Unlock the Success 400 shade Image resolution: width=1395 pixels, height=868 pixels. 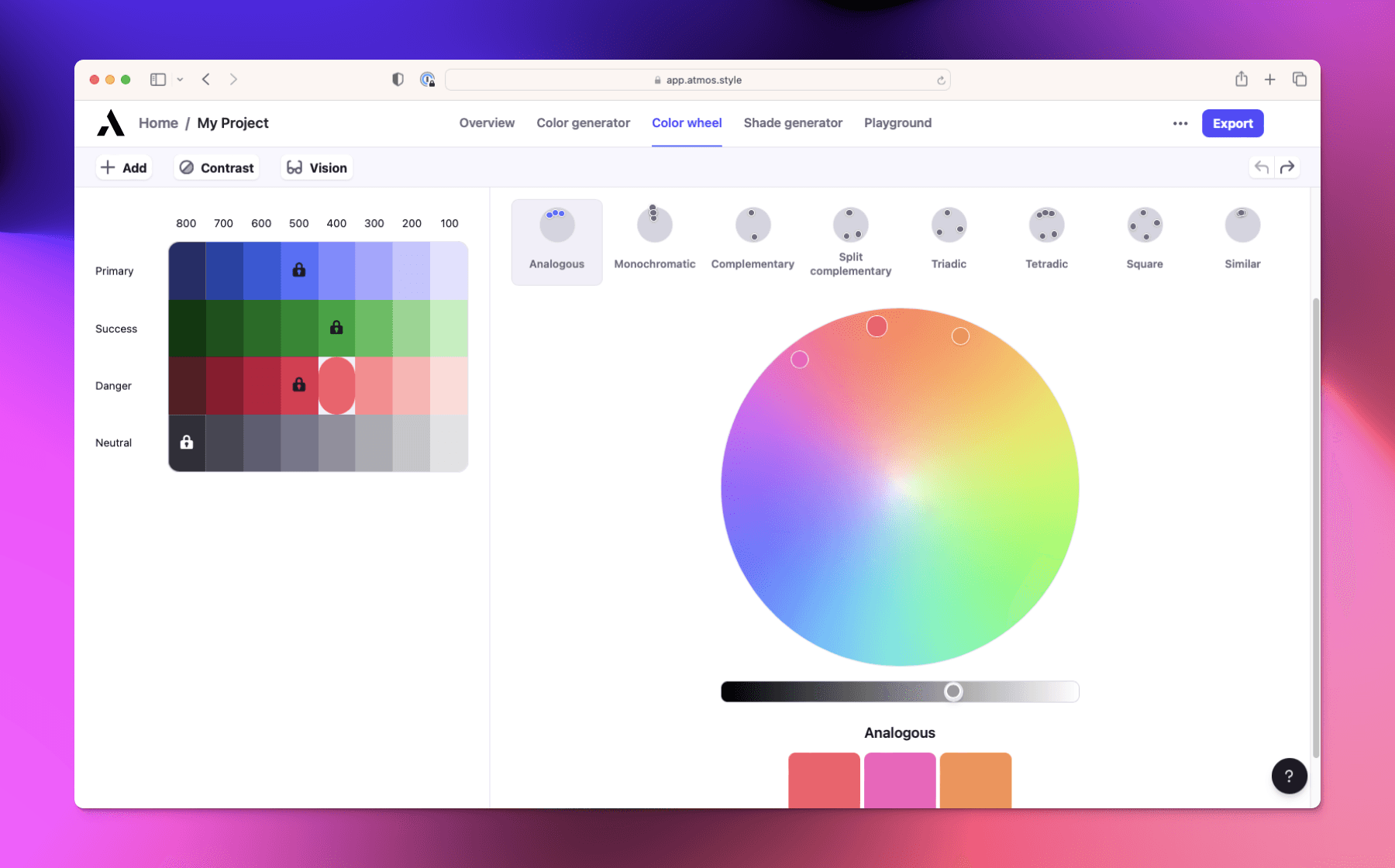click(x=336, y=327)
